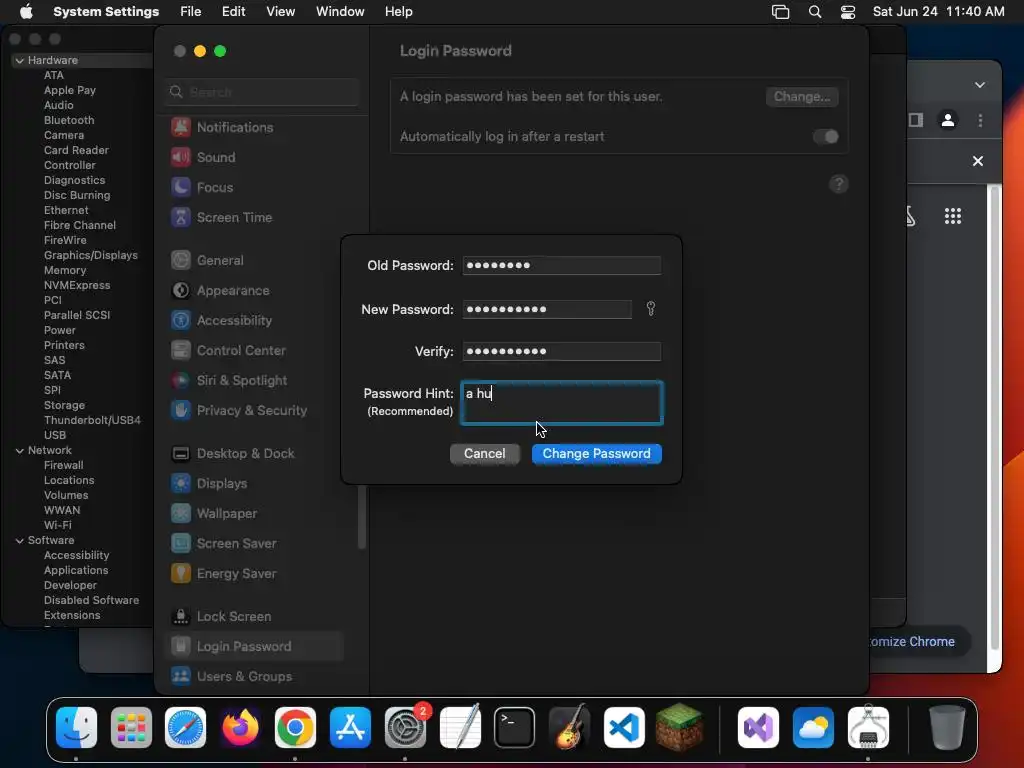Click menu bar date and time
1024x768 pixels.
(938, 12)
